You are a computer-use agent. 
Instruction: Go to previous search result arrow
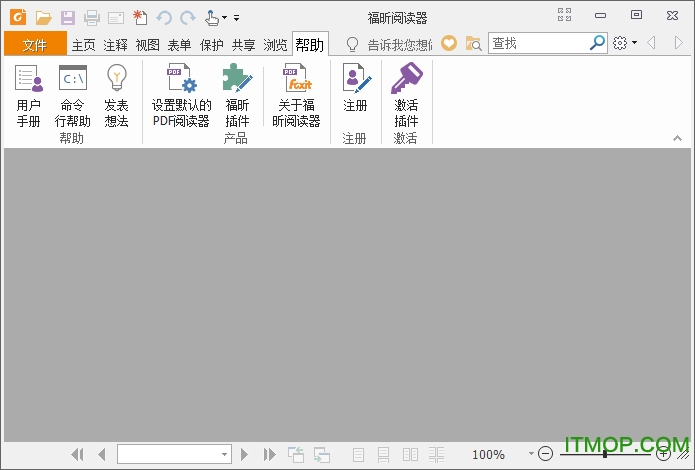coord(651,43)
